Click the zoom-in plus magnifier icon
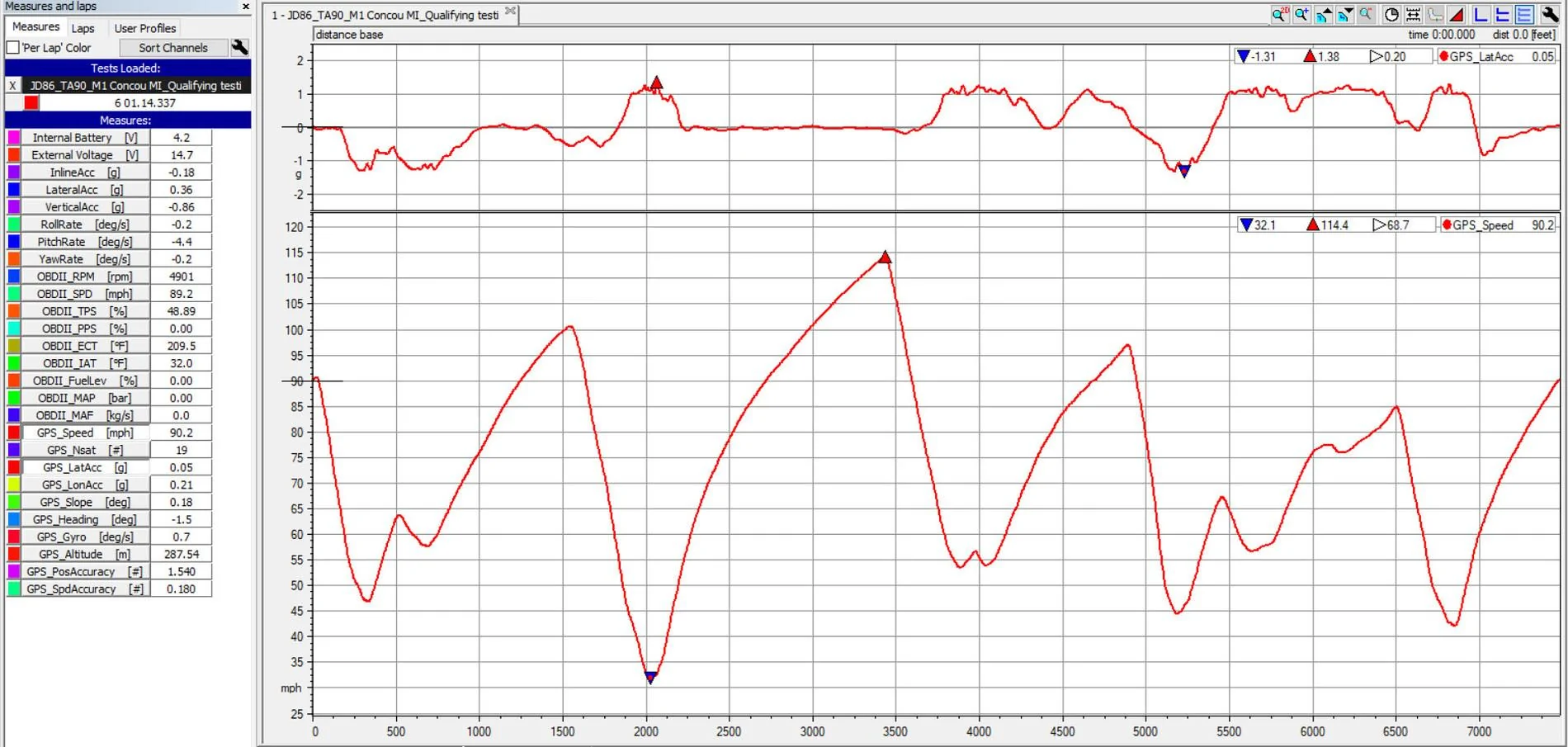Image resolution: width=1568 pixels, height=747 pixels. [x=1301, y=15]
